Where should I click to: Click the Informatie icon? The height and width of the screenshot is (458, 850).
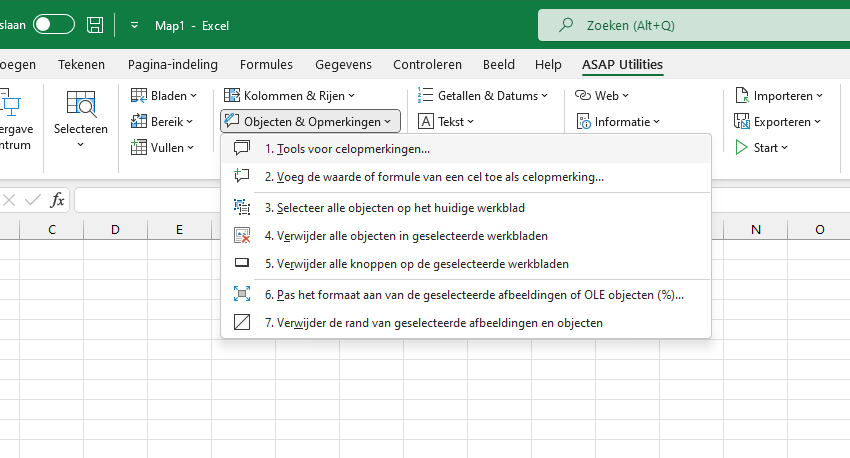click(584, 121)
